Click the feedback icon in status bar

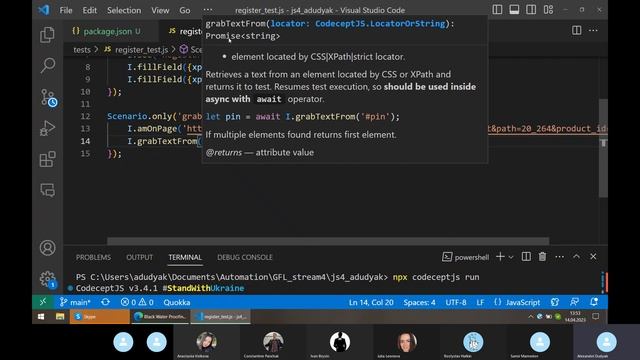[x=574, y=302]
